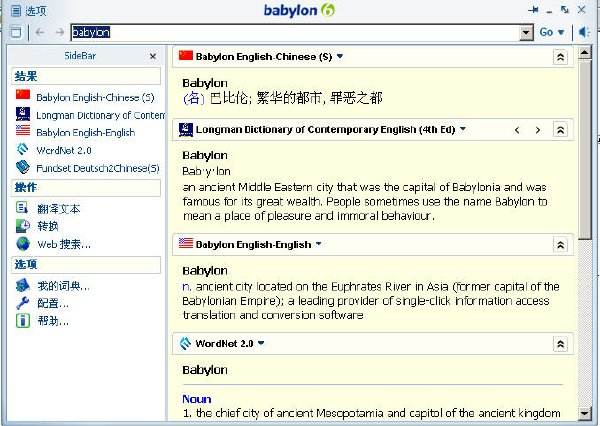Open Babylon English-Chinese (S) header dropdown

(x=340, y=56)
